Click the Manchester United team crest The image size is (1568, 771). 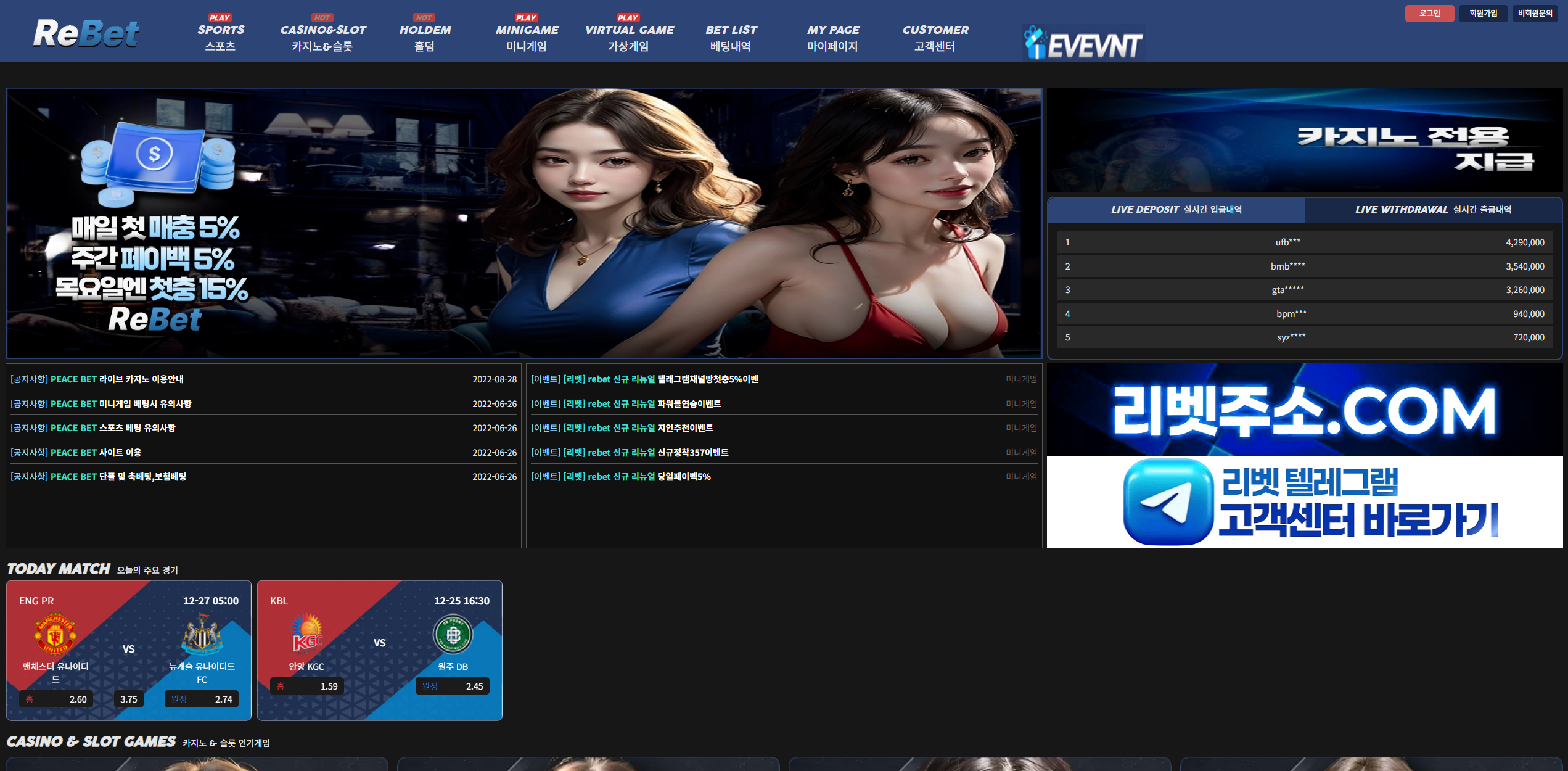55,633
